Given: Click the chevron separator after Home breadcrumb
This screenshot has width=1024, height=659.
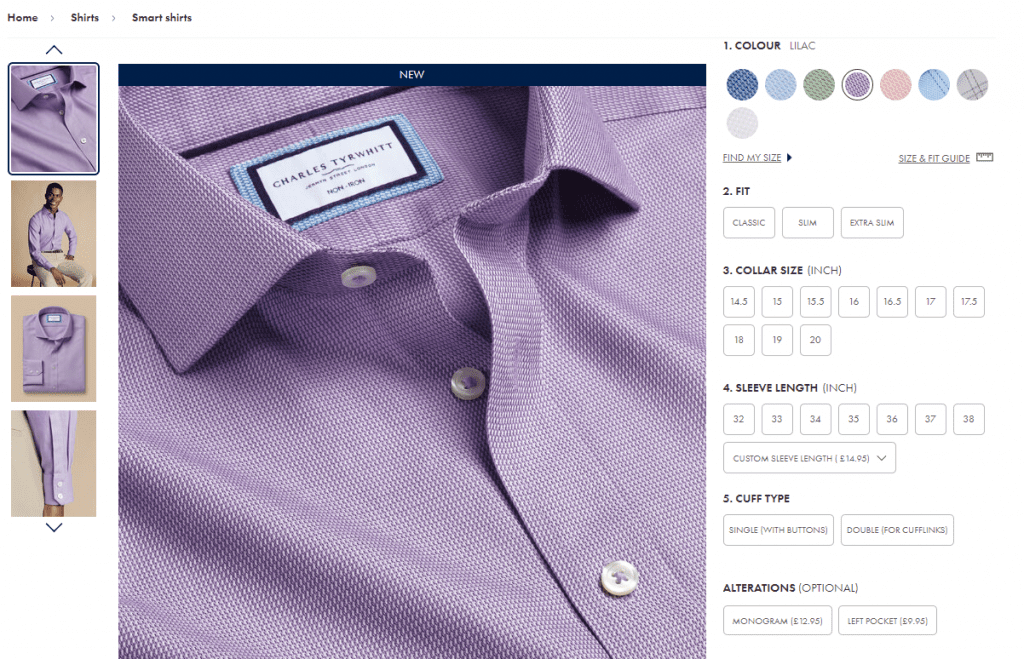Looking at the screenshot, I should pos(51,17).
